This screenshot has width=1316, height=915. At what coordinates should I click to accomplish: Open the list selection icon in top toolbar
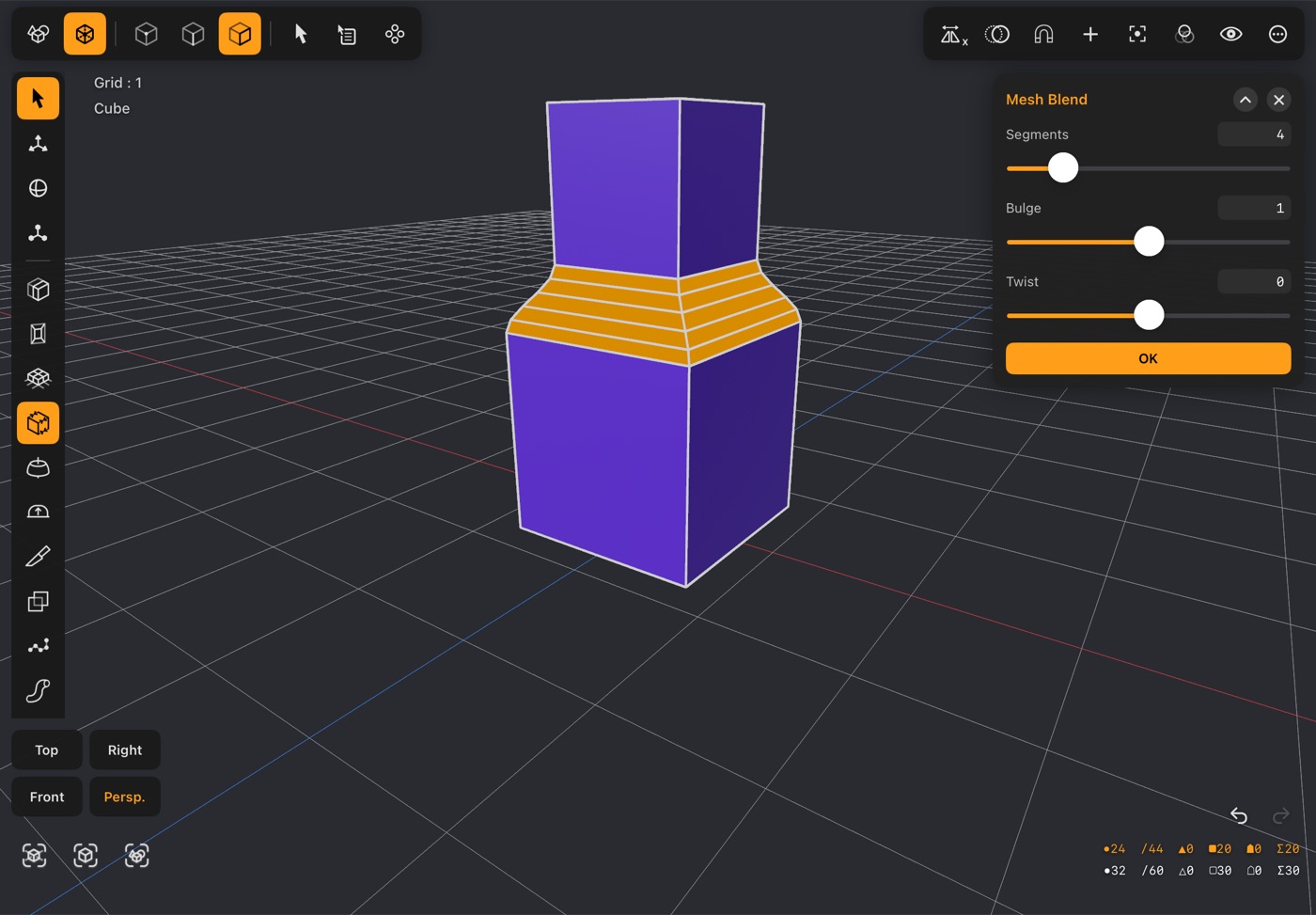click(347, 35)
